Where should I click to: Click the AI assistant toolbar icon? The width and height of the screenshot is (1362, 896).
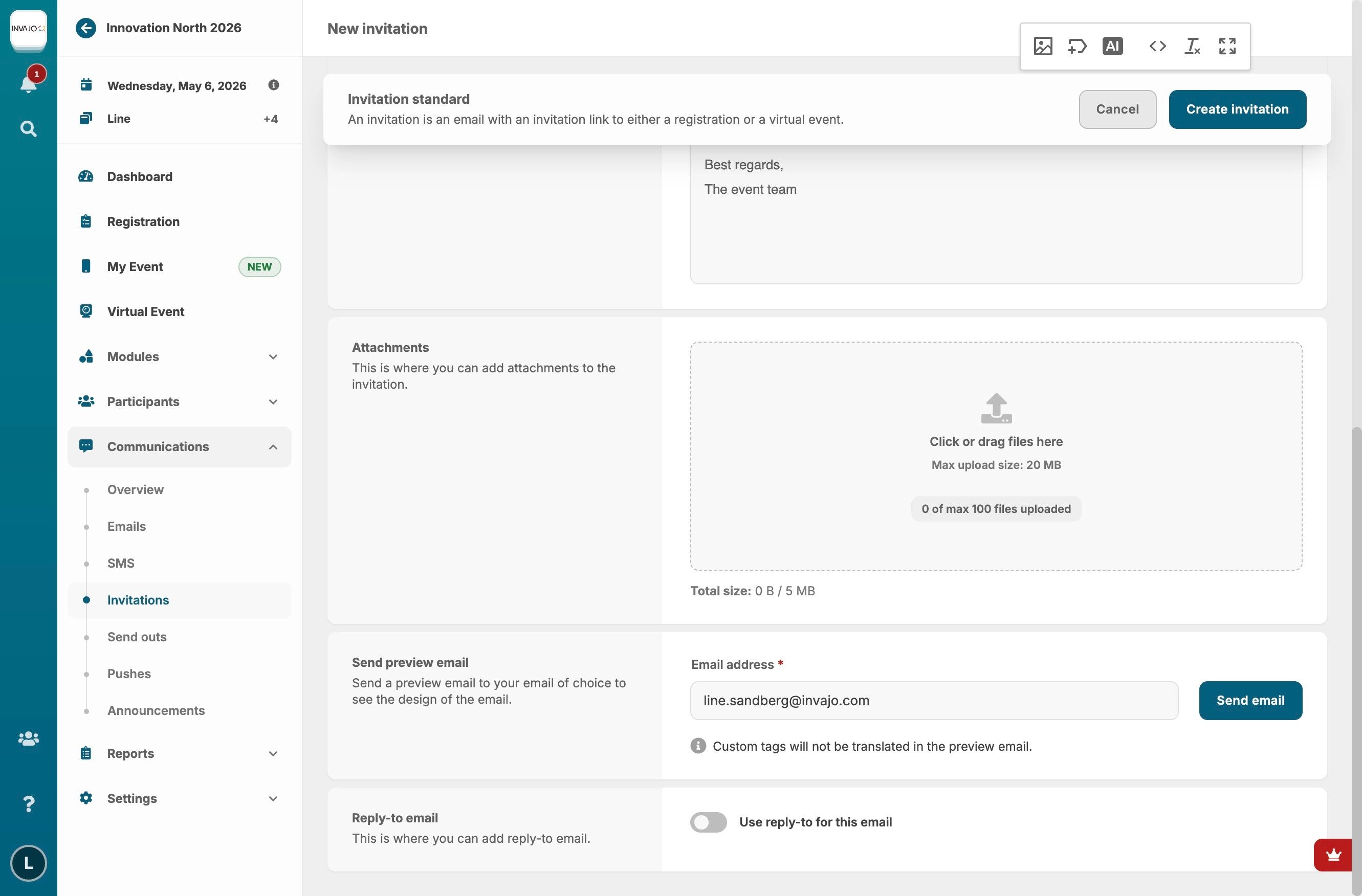coord(1112,47)
